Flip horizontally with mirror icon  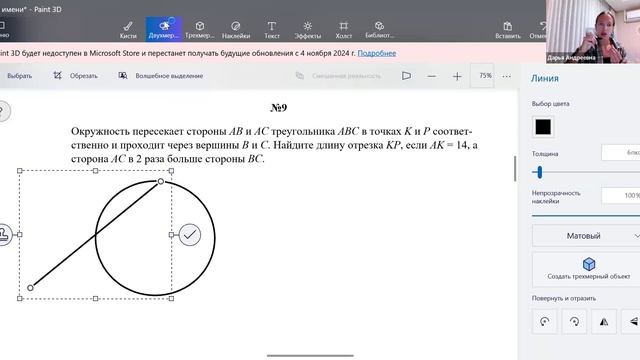click(x=604, y=322)
